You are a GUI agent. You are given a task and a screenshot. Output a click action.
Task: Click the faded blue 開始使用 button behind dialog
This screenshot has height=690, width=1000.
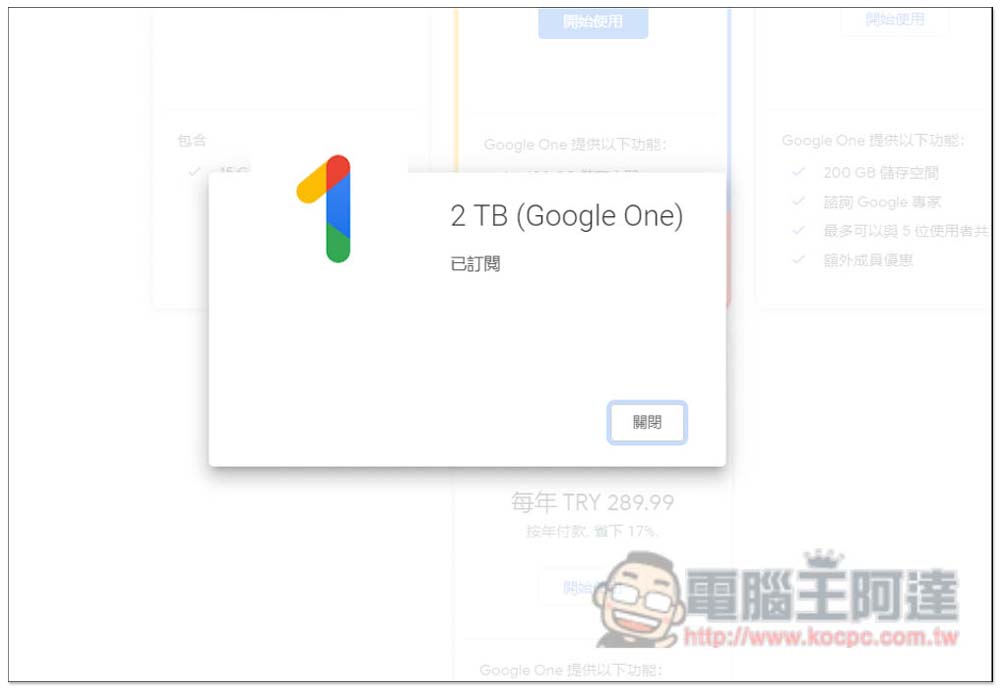(593, 22)
